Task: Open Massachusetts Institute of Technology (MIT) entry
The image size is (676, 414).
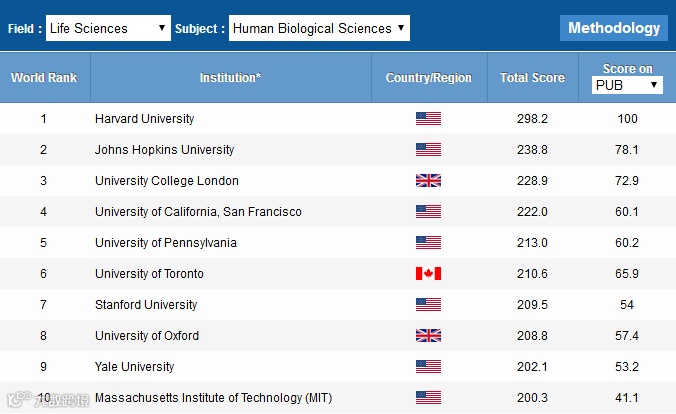Action: (x=213, y=398)
